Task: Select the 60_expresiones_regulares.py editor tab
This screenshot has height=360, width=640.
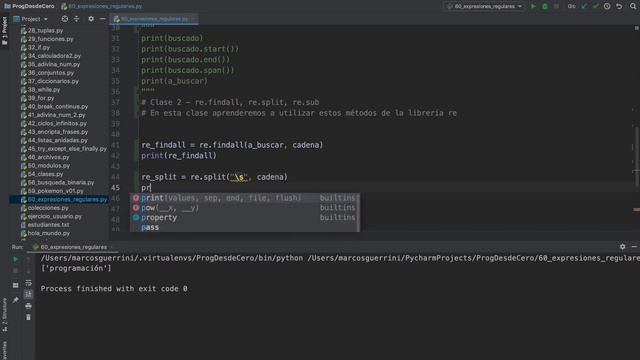Action: tap(154, 19)
